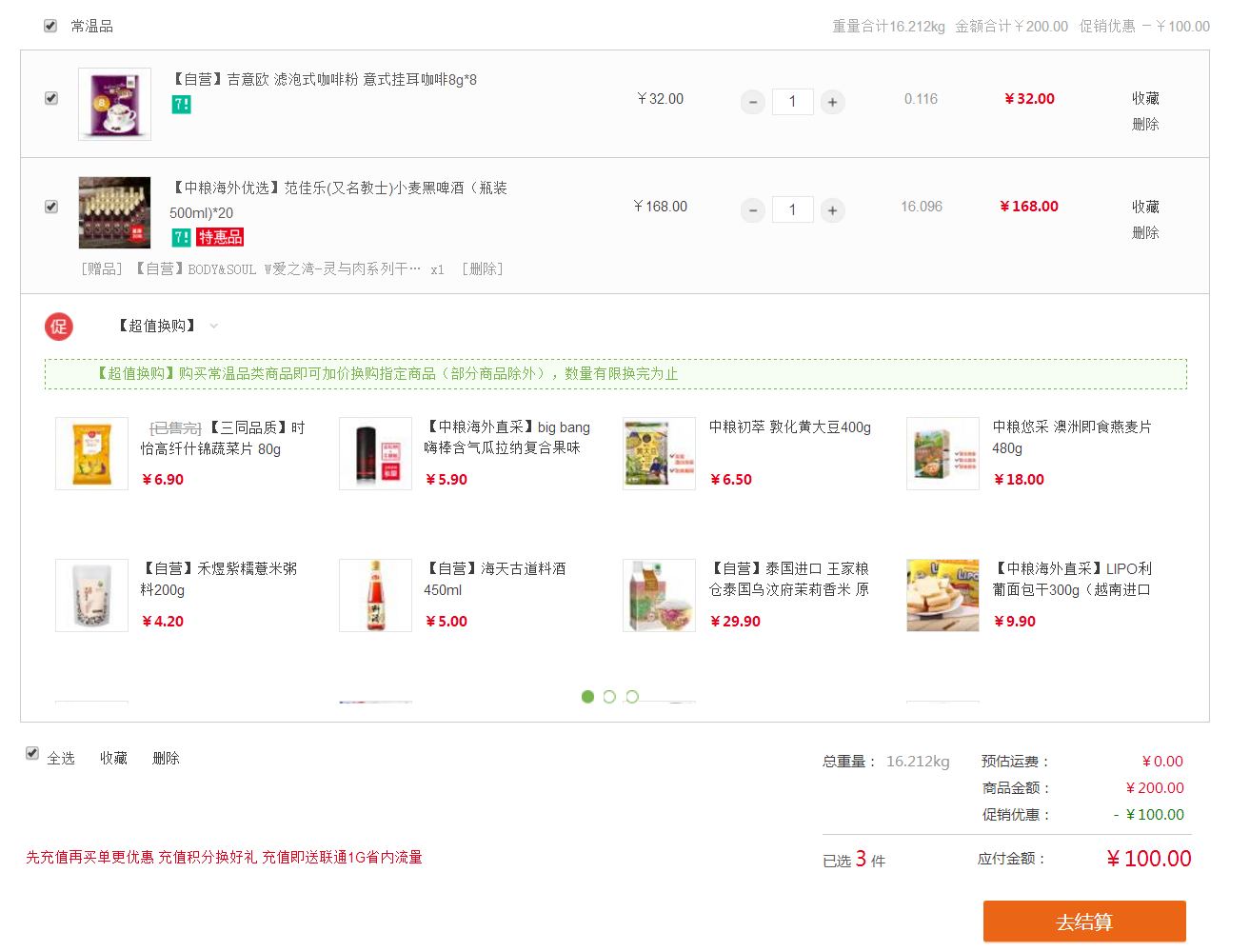Click the 特惠品 red tag

point(220,237)
